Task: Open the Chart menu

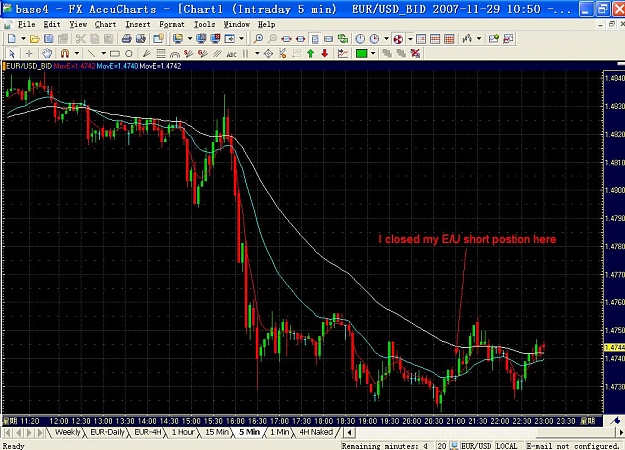Action: 106,25
